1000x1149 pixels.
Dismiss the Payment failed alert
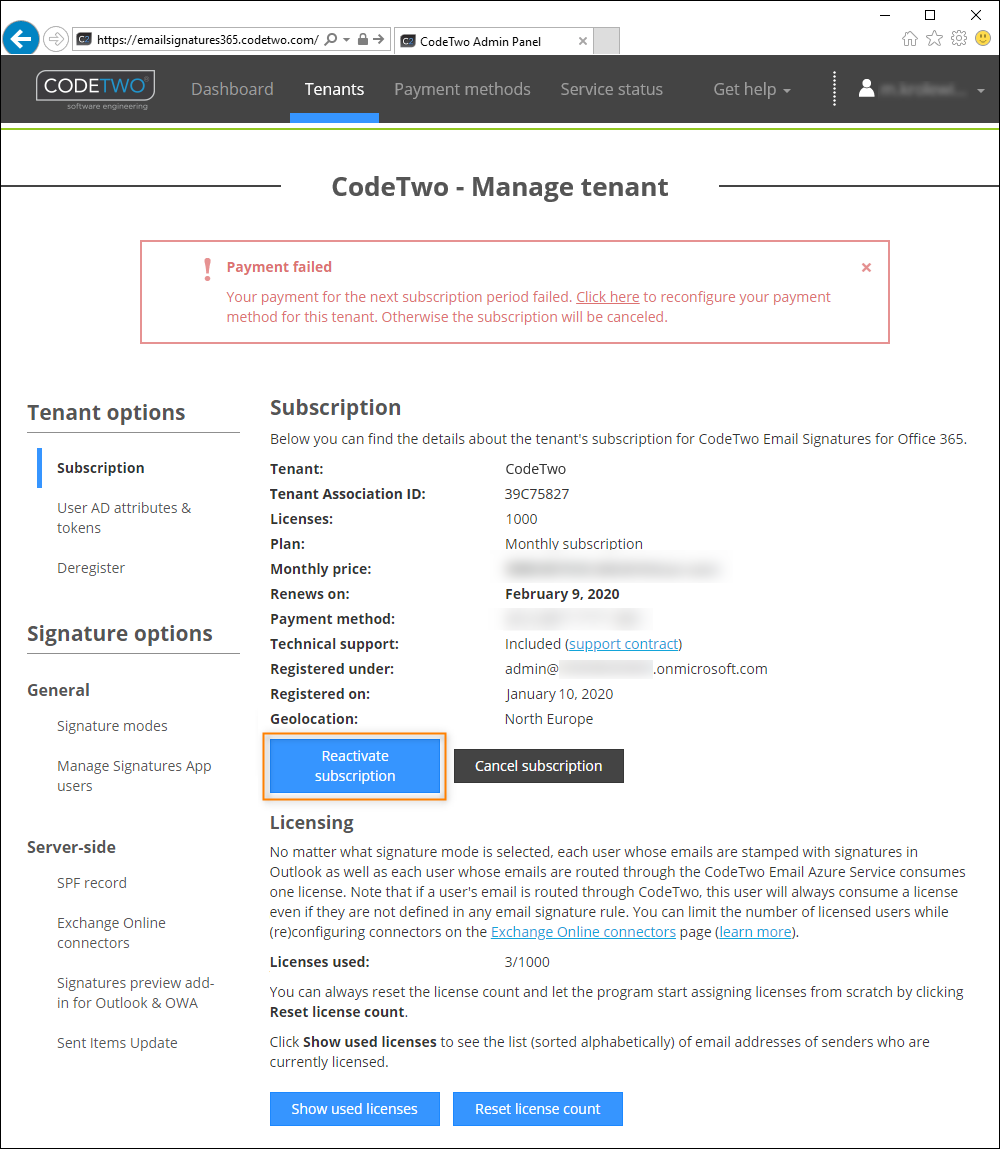coord(867,267)
